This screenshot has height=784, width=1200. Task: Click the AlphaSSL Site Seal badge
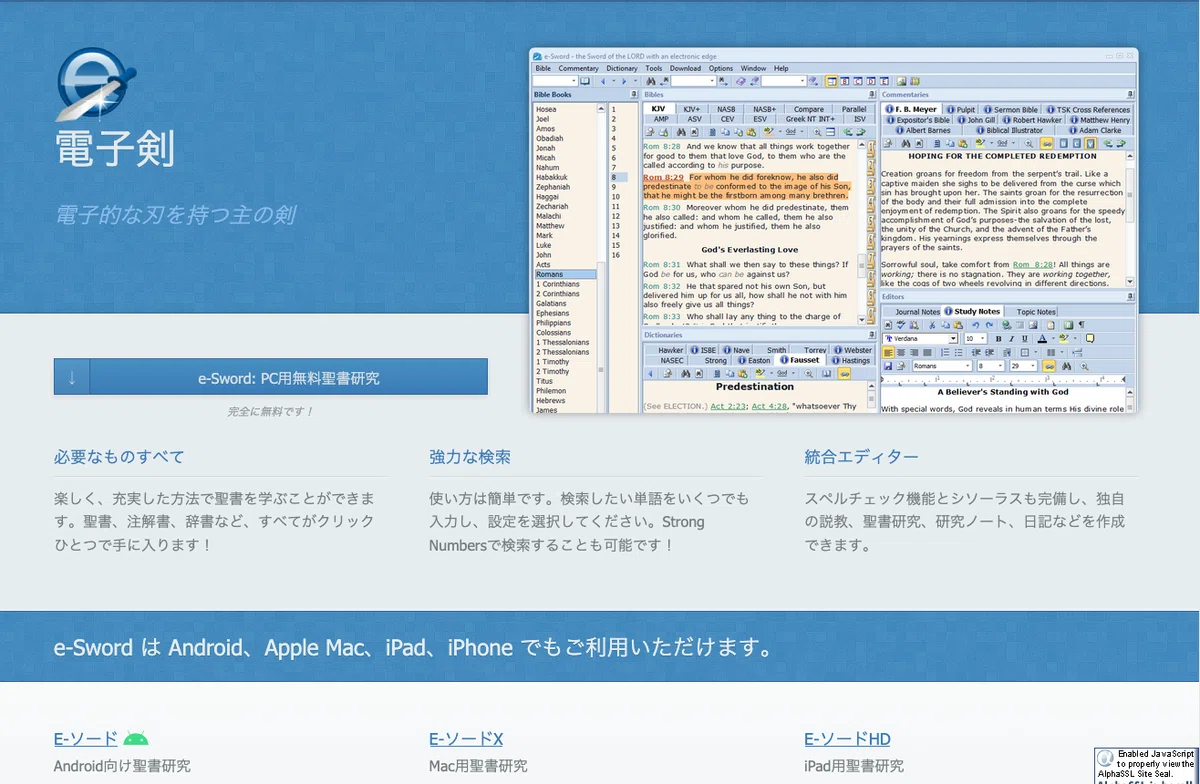[1146, 765]
